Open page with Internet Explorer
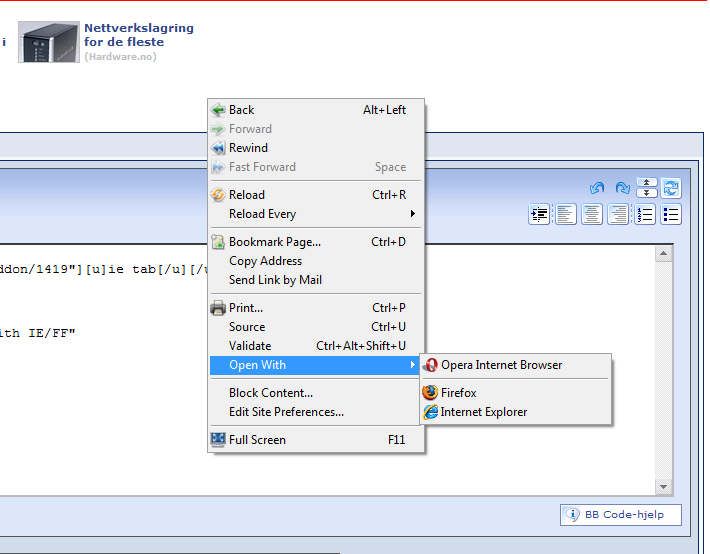 click(516, 412)
